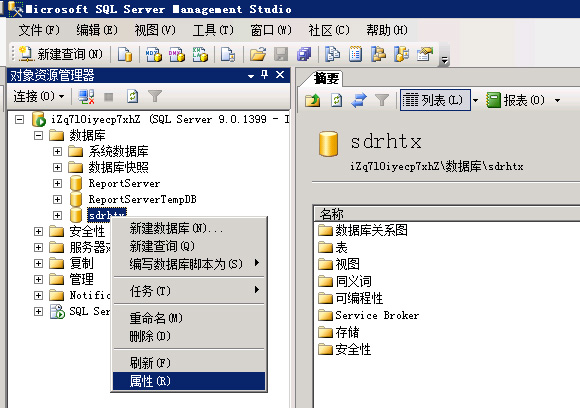Click the Analysis Services DMX Query icon

point(177,54)
